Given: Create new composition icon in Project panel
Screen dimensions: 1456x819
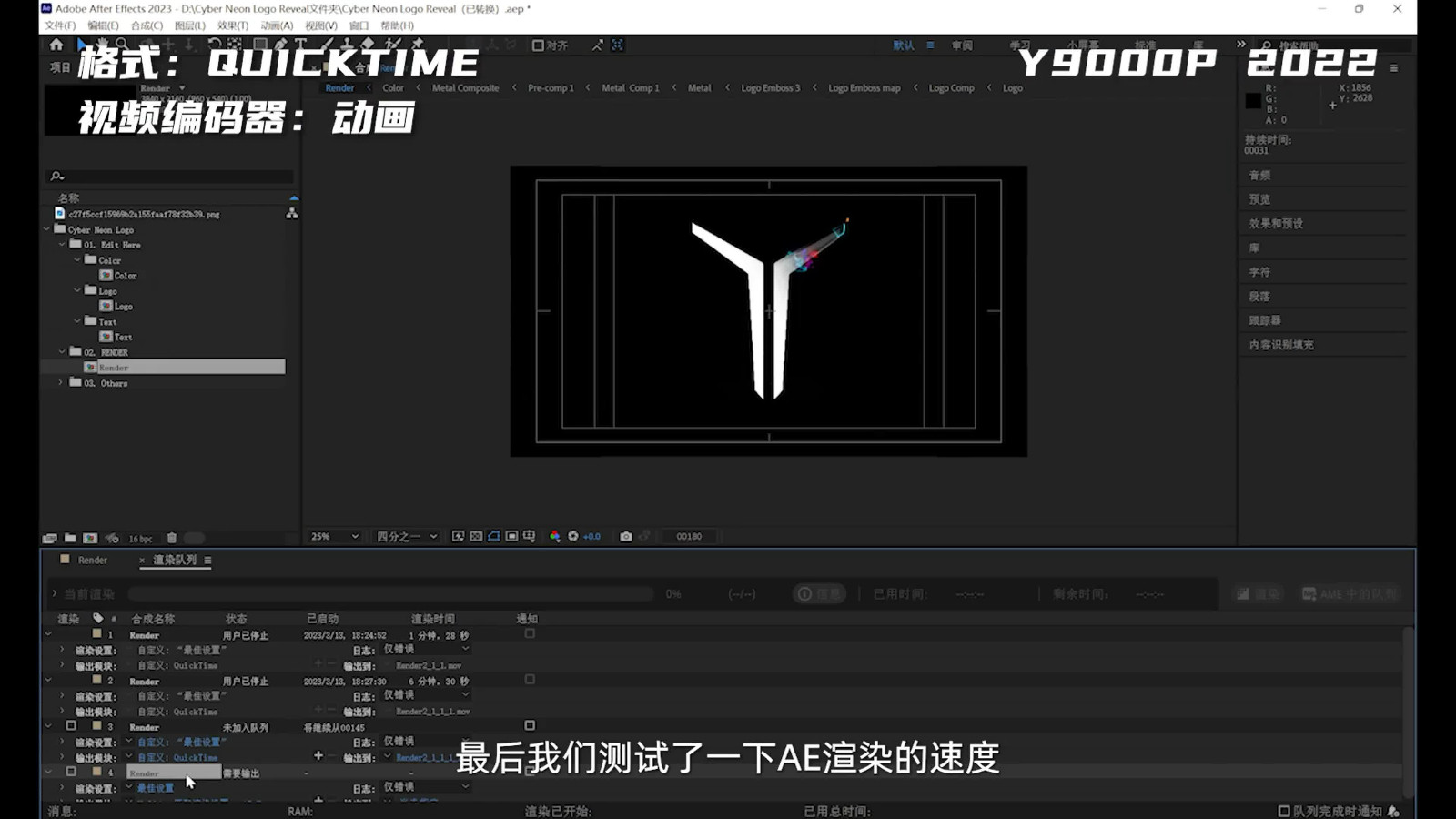Looking at the screenshot, I should coord(90,538).
